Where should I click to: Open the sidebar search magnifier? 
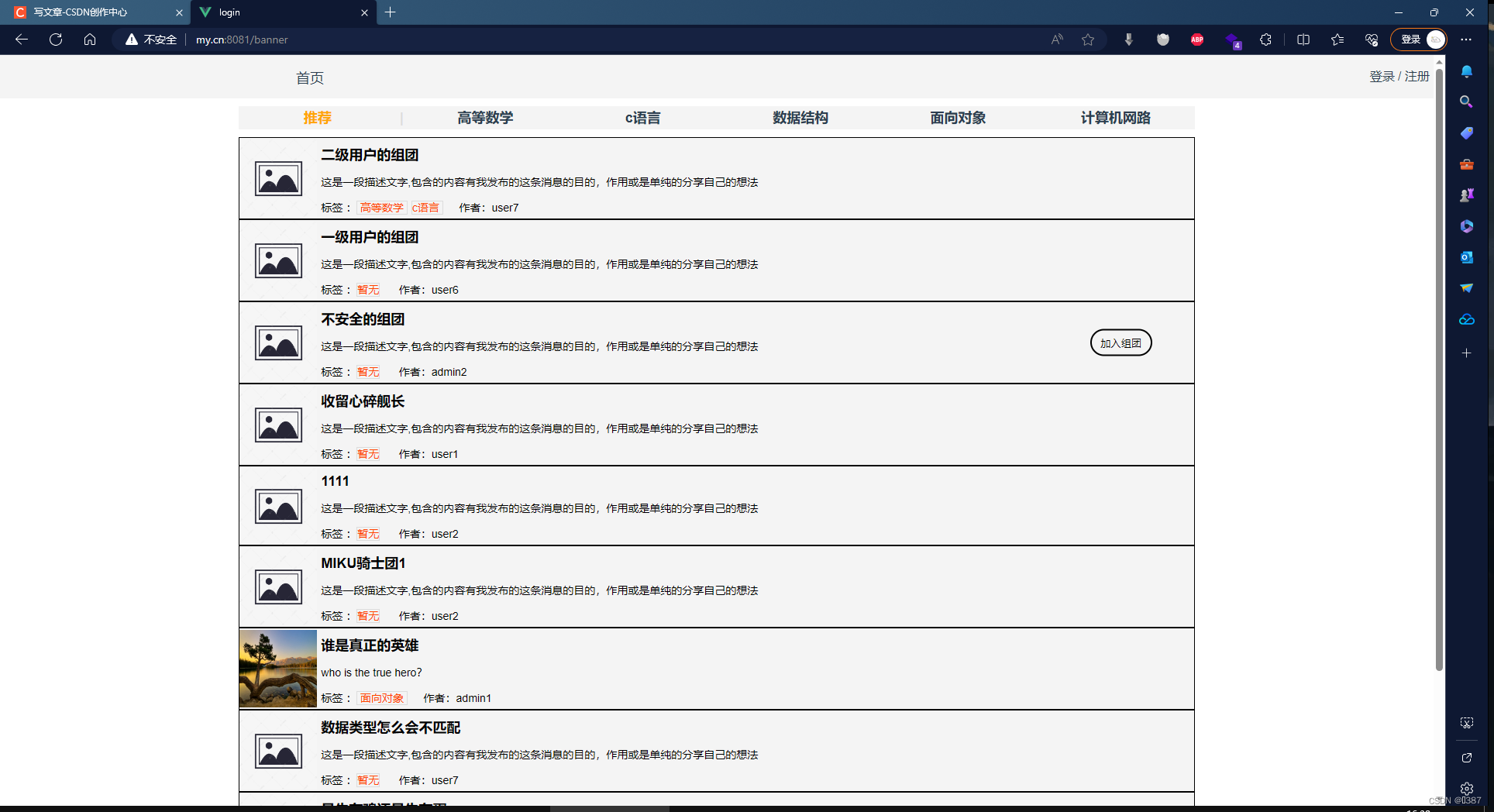[1466, 102]
